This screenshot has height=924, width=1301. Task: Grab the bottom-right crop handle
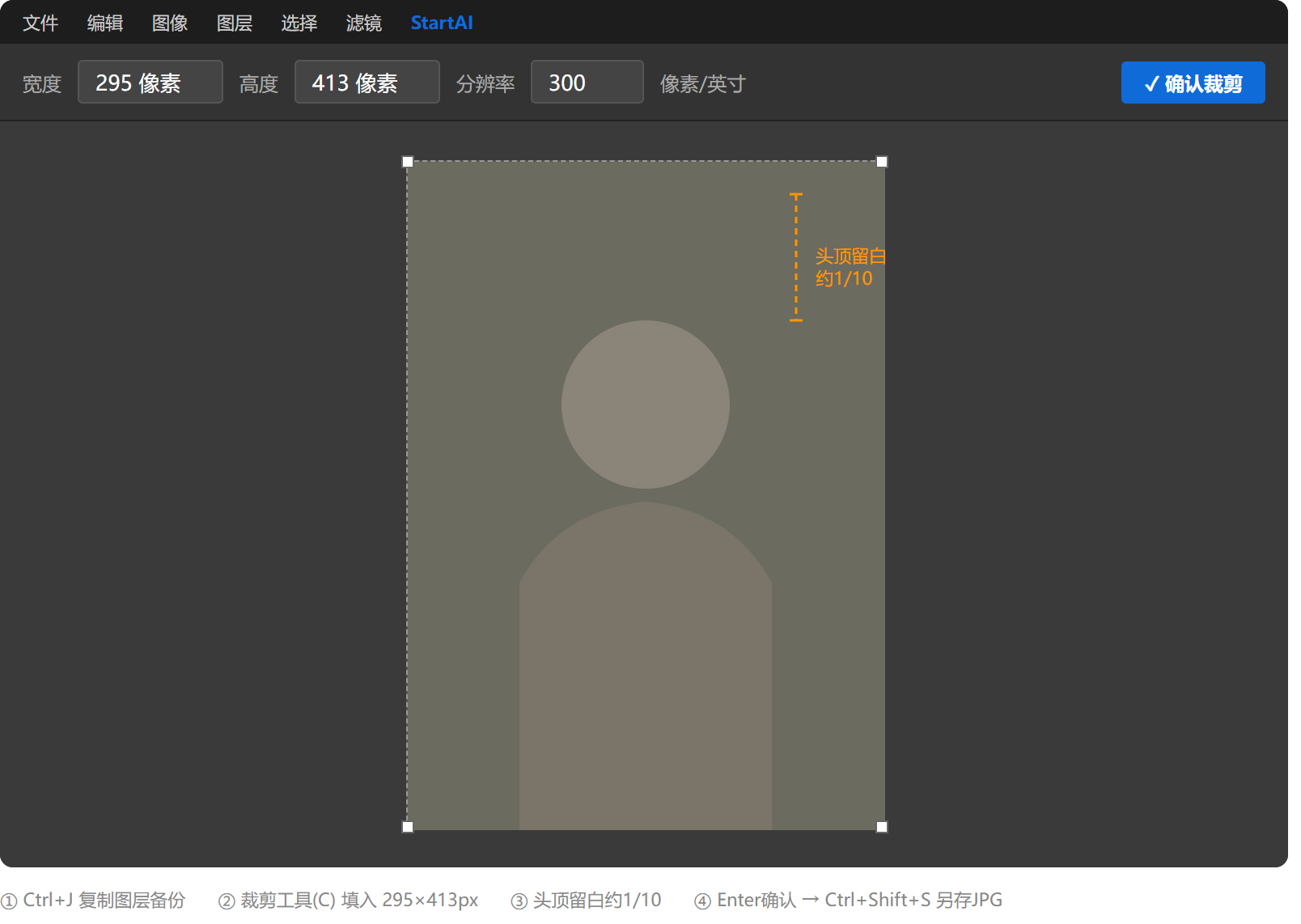[x=882, y=827]
